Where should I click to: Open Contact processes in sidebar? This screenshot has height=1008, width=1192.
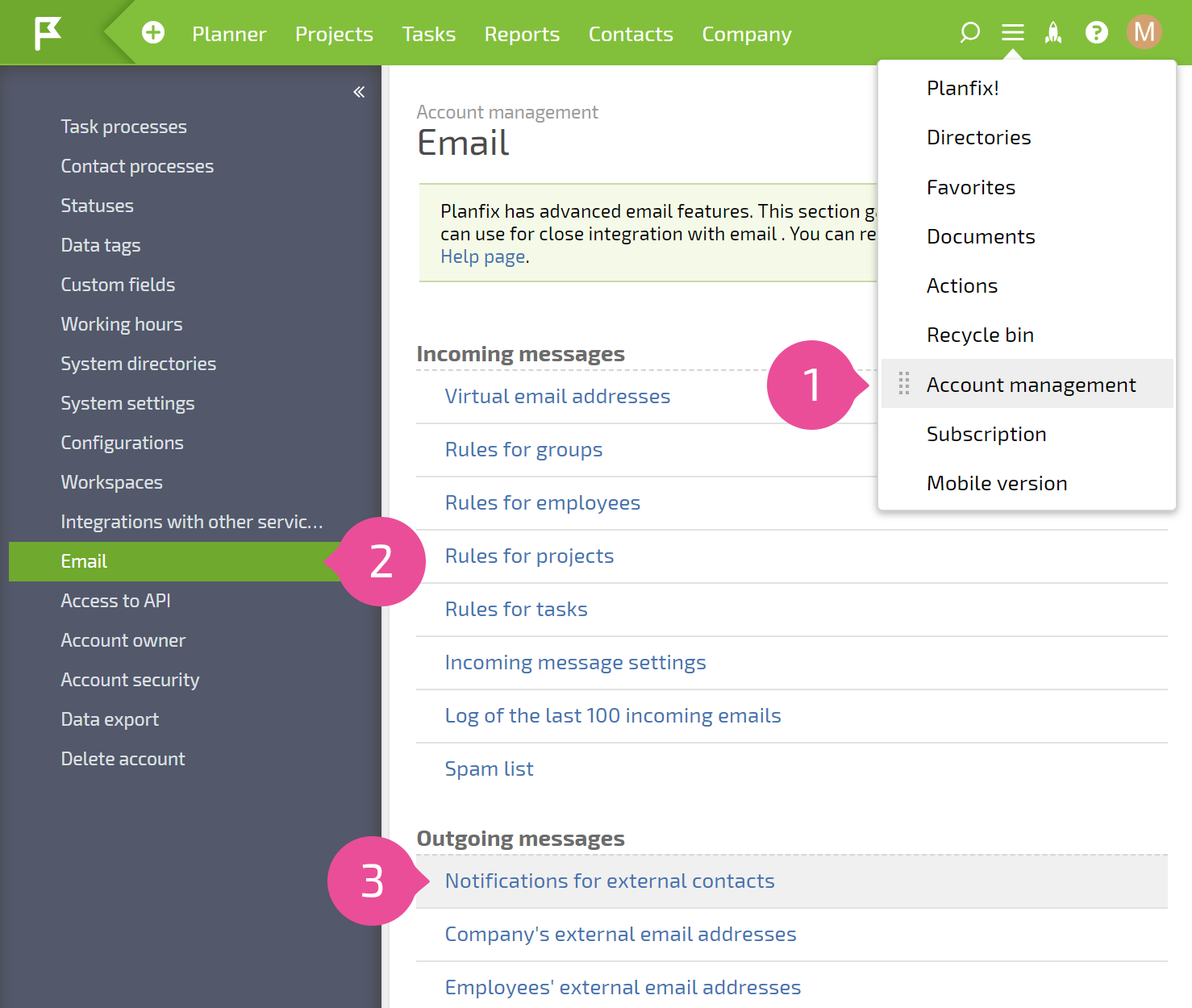(x=137, y=166)
